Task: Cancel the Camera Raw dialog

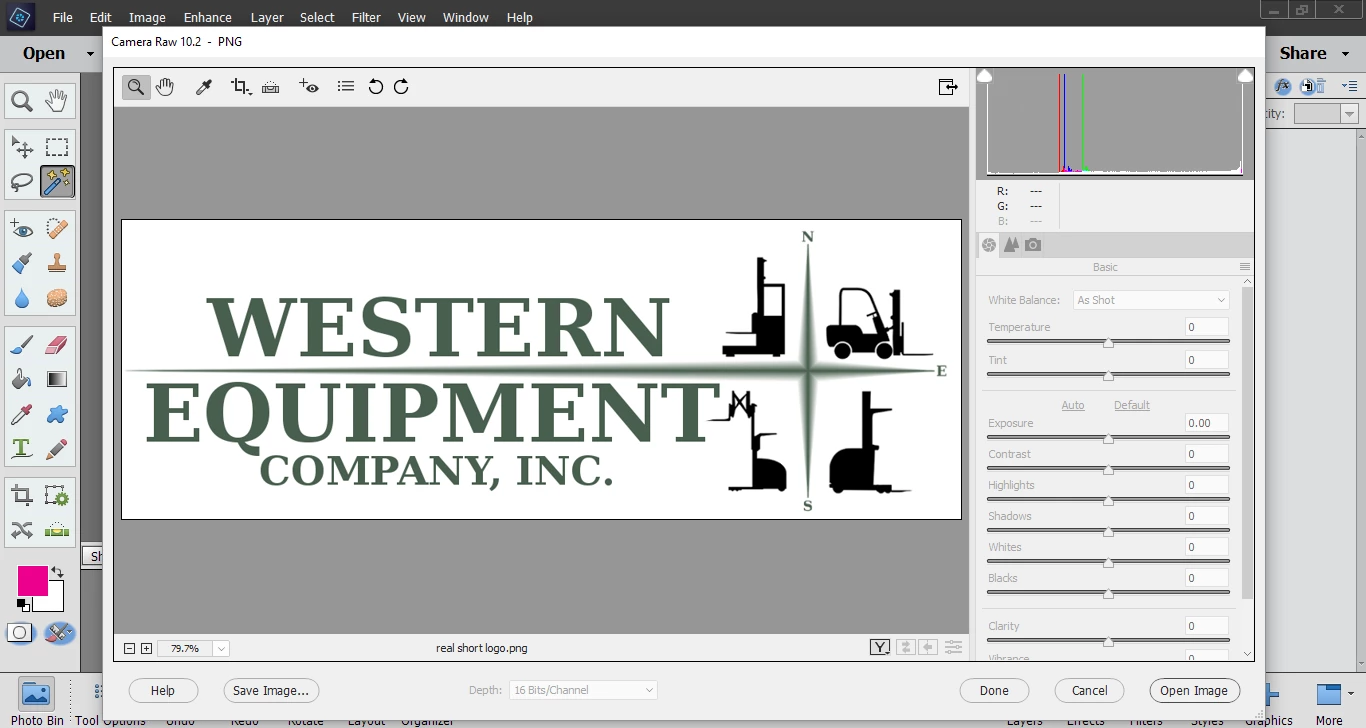Action: (x=1090, y=690)
